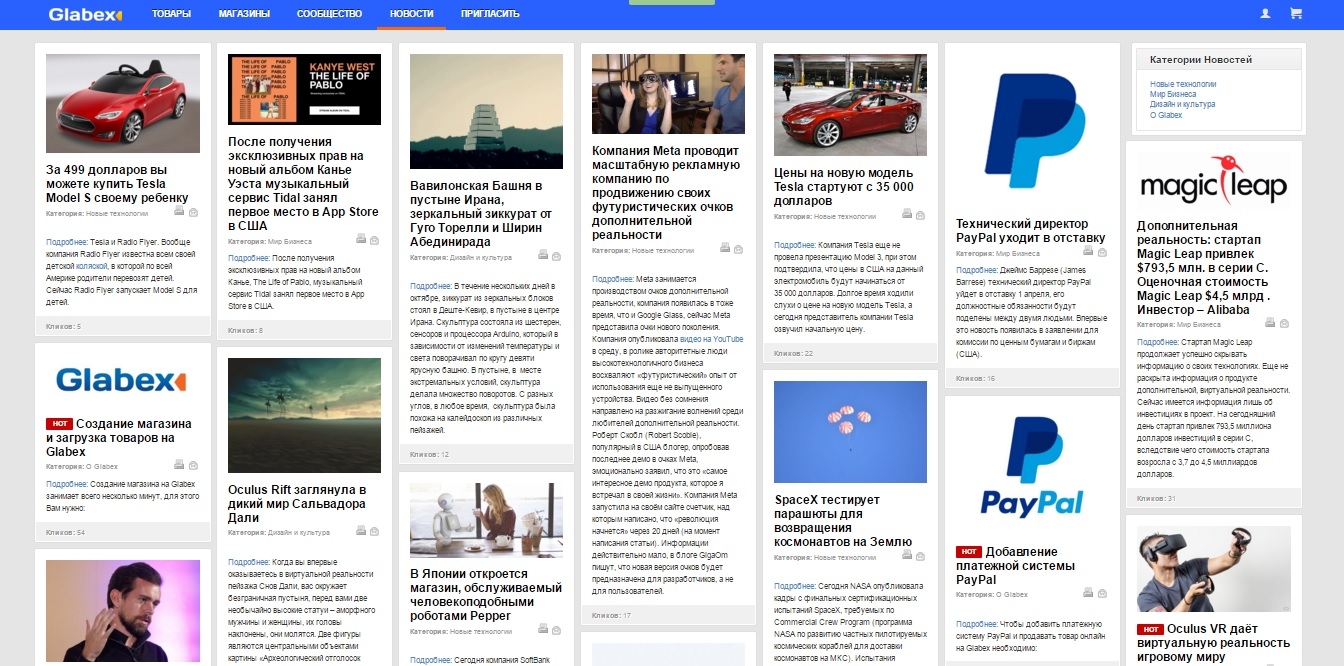This screenshot has width=1344, height=666.
Task: Email the 'Создание магазина' Glabex article
Action: (x=194, y=465)
